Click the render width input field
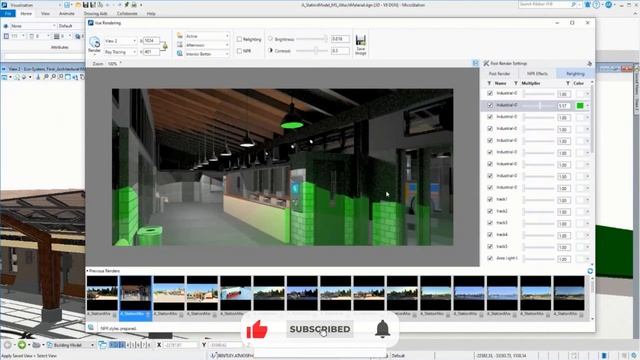 point(151,41)
